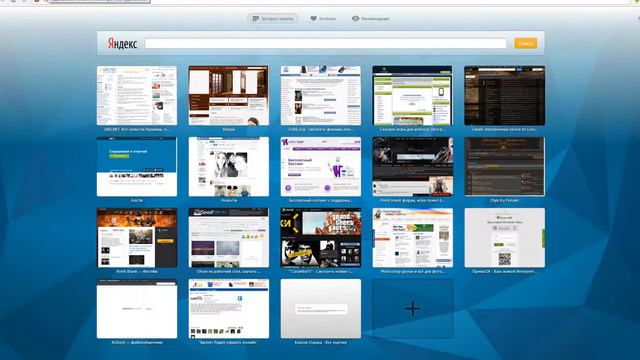Add a new speed dial with plus tile
The height and width of the screenshot is (360, 640).
(x=412, y=309)
